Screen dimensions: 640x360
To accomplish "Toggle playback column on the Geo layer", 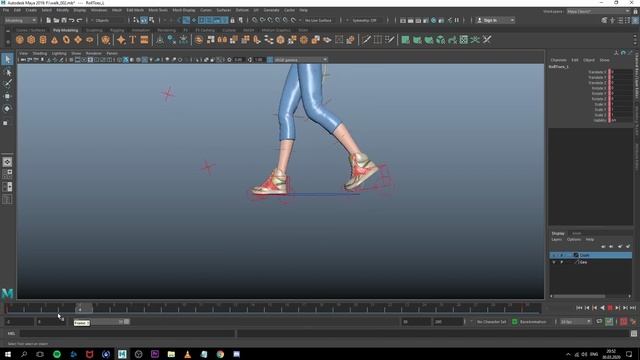I will (x=562, y=262).
